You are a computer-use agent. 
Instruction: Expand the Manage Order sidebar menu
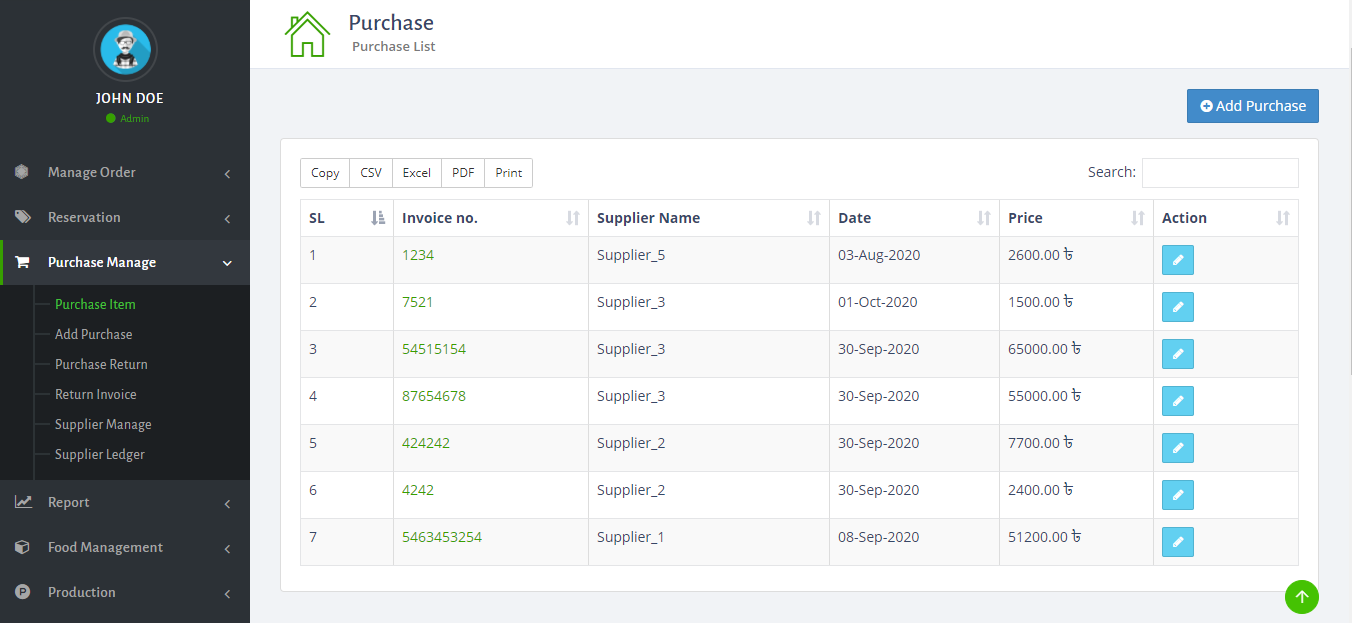[x=125, y=172]
